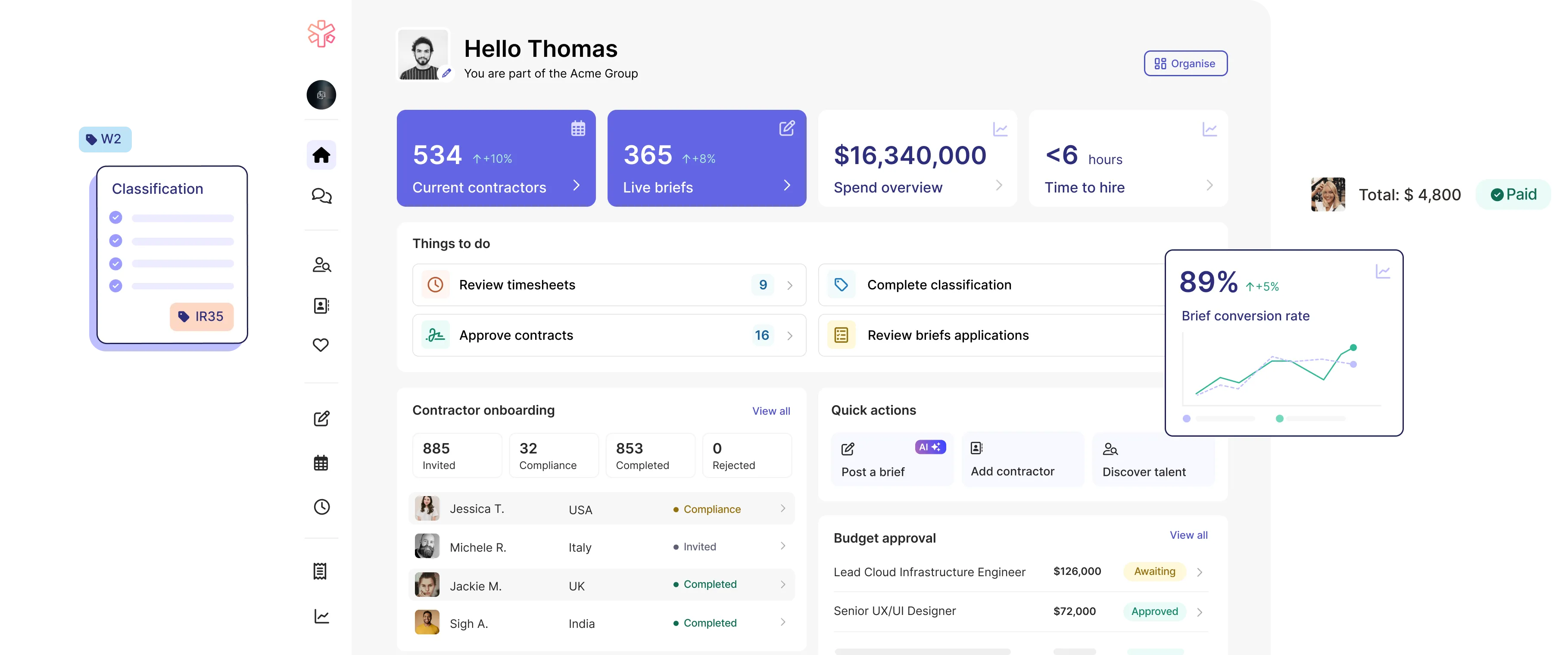Open the chat messages sidebar icon
The width and height of the screenshot is (1568, 655).
pyautogui.click(x=321, y=196)
